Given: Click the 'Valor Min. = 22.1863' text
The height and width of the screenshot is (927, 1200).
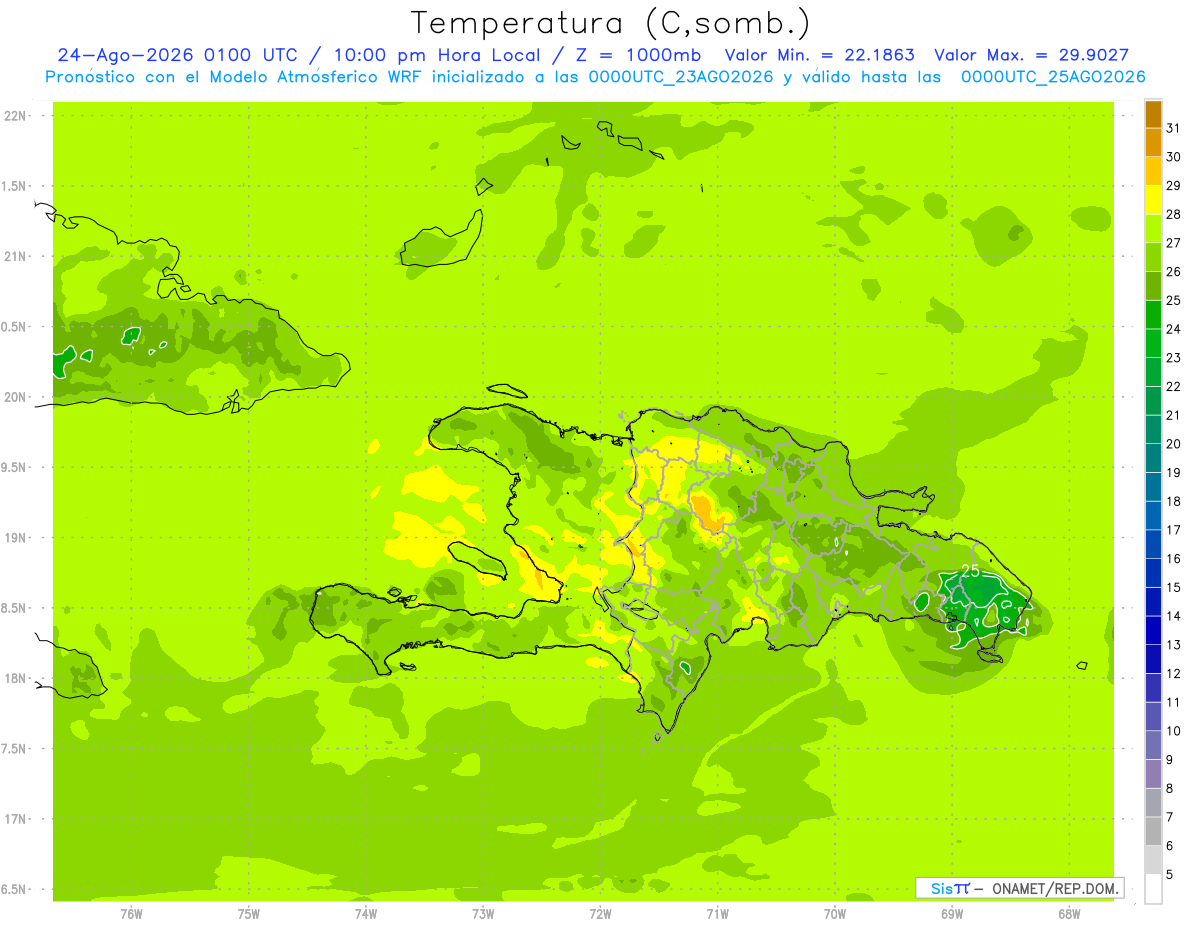Looking at the screenshot, I should click(819, 55).
